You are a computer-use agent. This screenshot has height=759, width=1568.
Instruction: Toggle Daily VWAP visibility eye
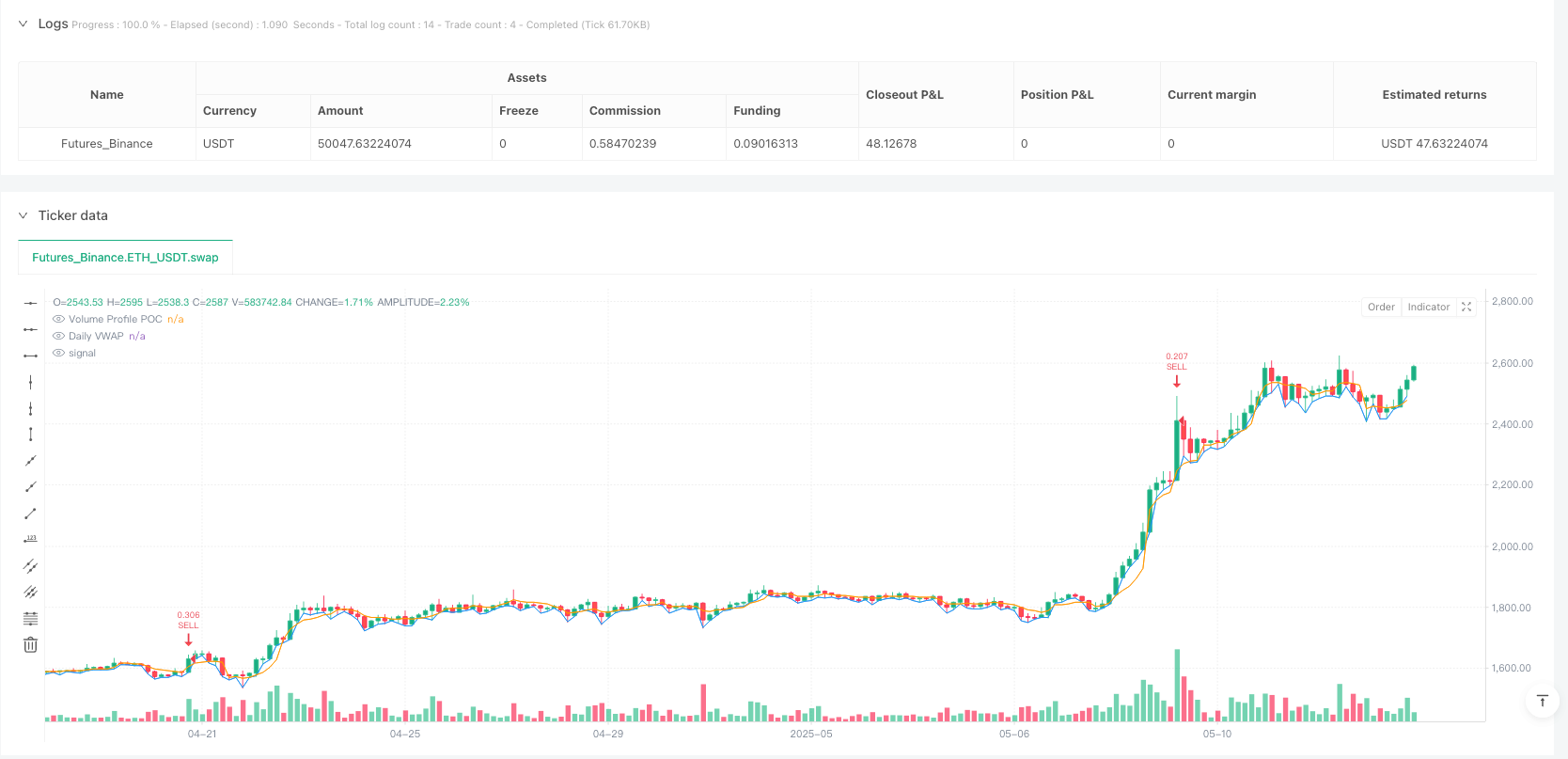[59, 337]
